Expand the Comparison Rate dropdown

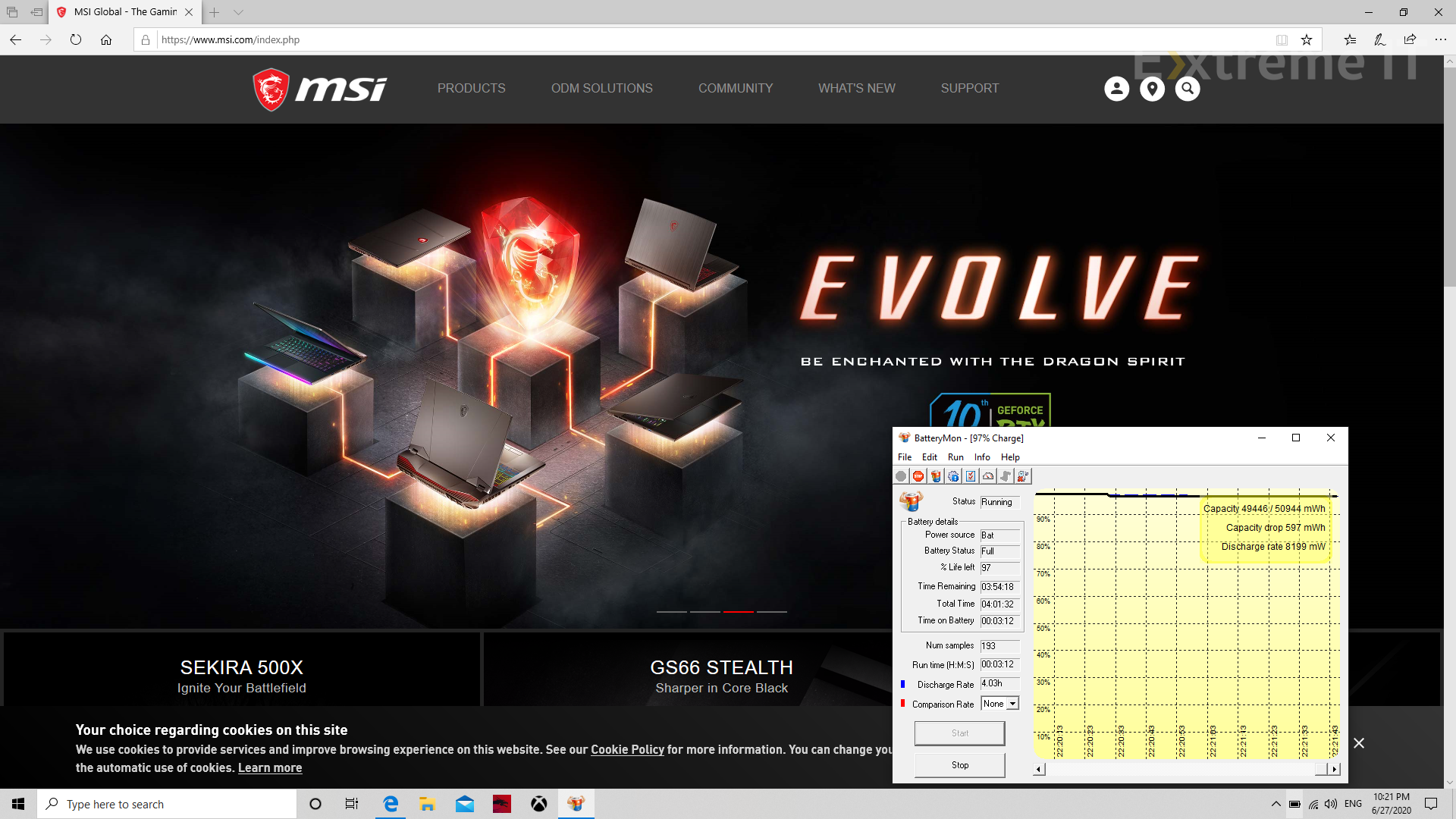click(1012, 704)
